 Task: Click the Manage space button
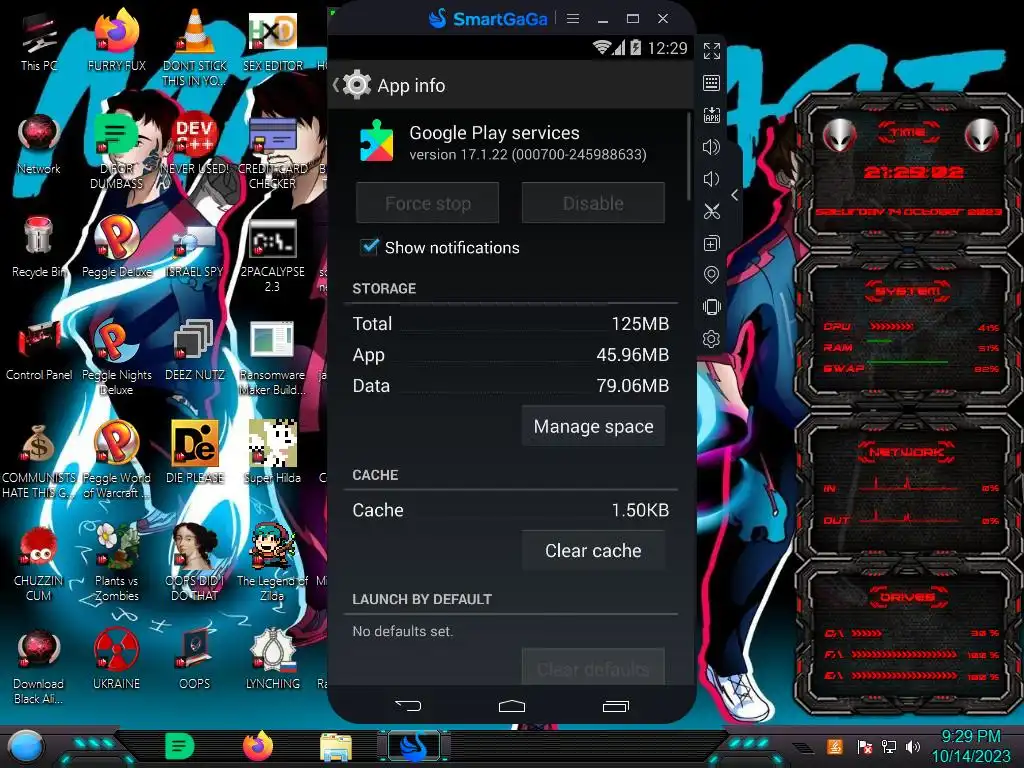click(593, 426)
